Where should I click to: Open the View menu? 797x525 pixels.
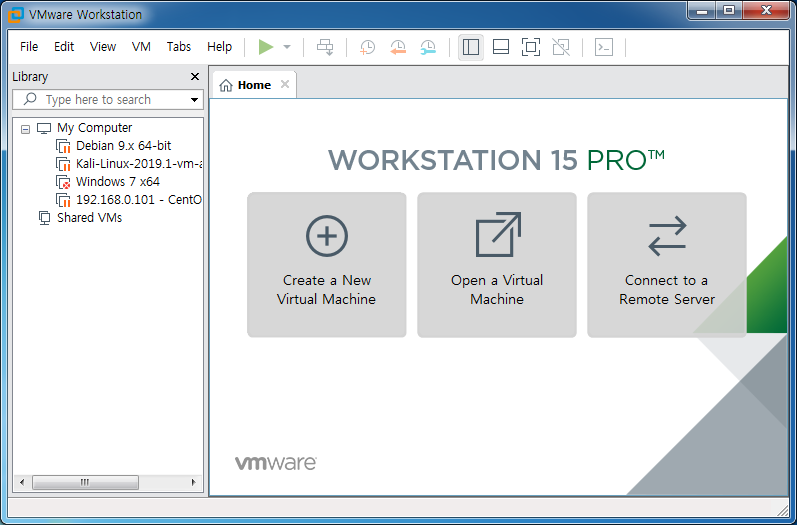pyautogui.click(x=103, y=47)
